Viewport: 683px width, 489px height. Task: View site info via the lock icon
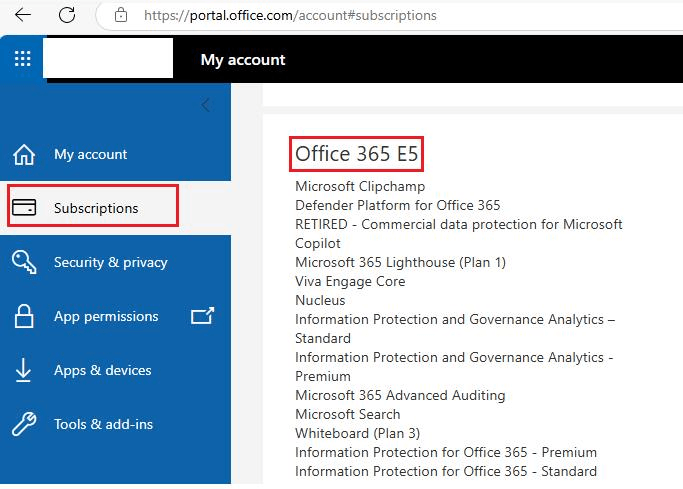pyautogui.click(x=121, y=15)
